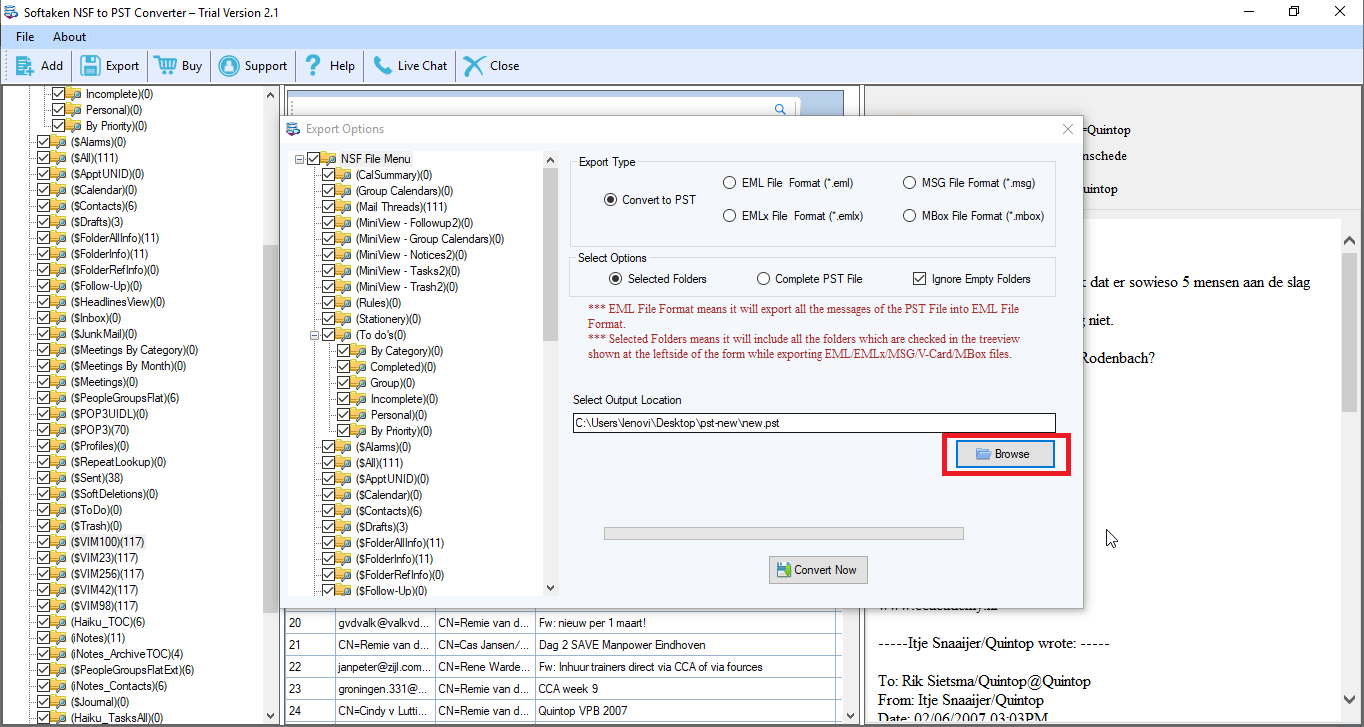
Task: Click the progress bar in the Export Options dialog
Action: (x=784, y=532)
